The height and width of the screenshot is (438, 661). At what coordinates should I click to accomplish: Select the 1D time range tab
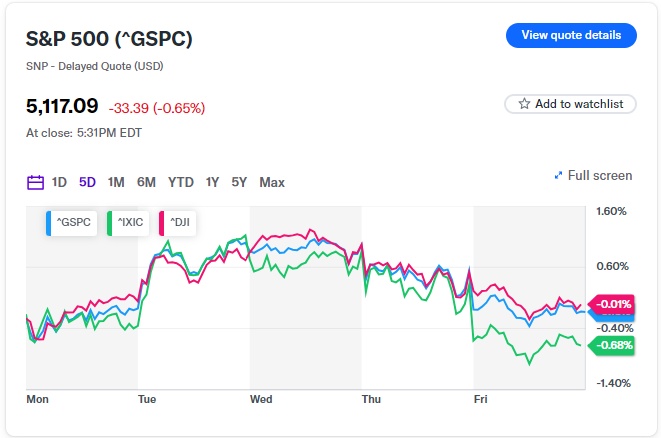[59, 182]
